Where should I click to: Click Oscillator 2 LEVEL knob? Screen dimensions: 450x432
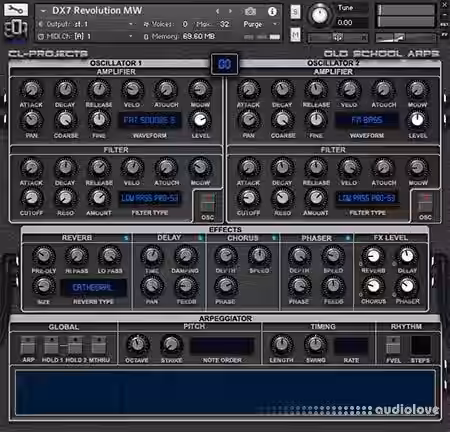(417, 120)
